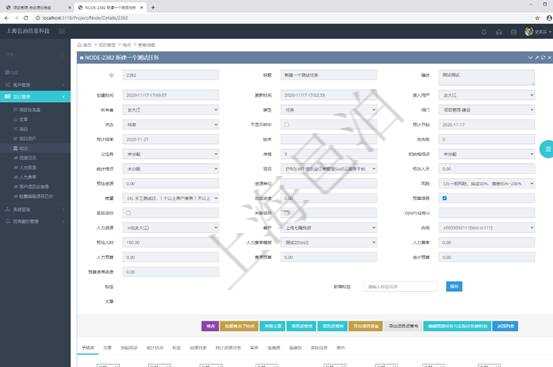This screenshot has width=553, height=367.
Task: Check the empty checkbox in the left column
Action: pyautogui.click(x=128, y=213)
